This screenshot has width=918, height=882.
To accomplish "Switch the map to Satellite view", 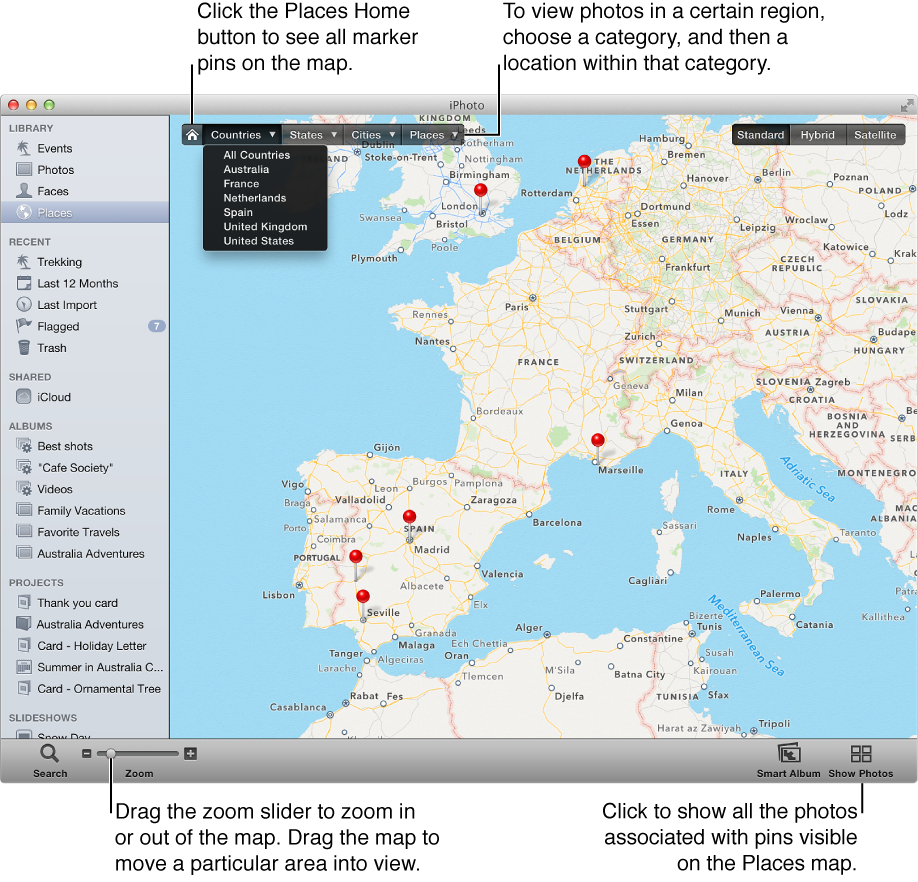I will coord(875,134).
